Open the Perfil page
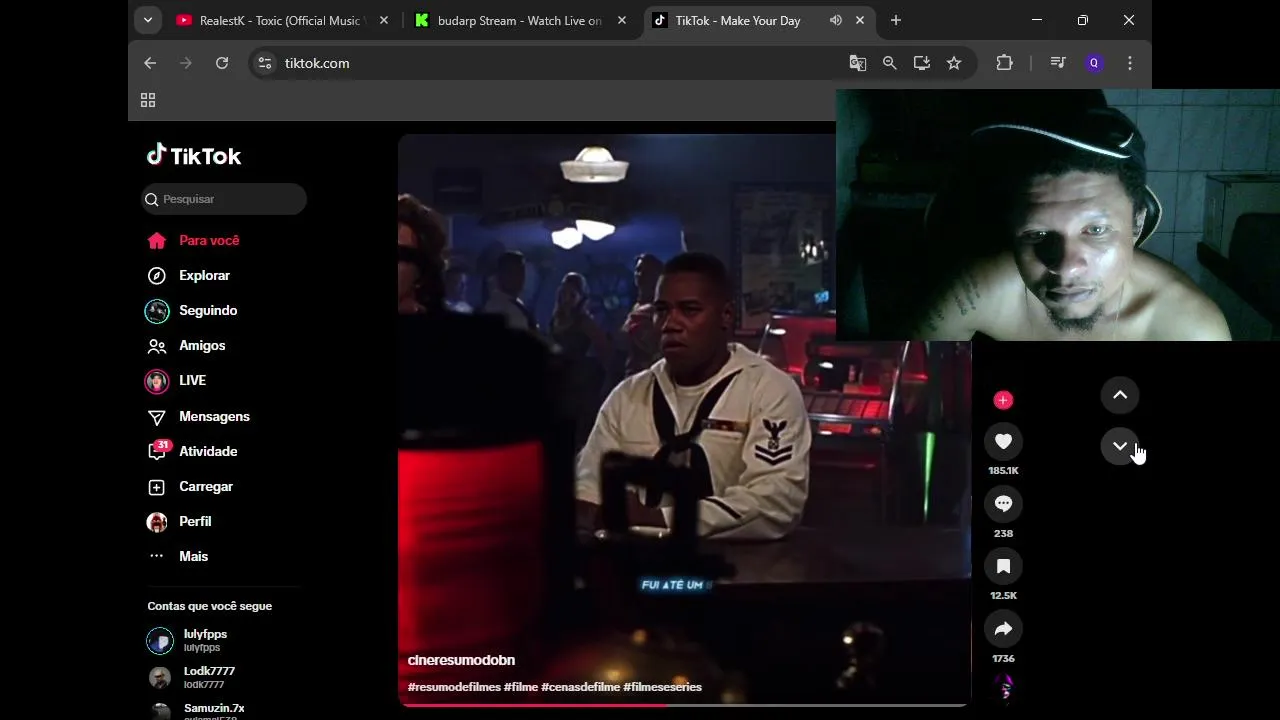This screenshot has width=1280, height=720. click(x=179, y=521)
